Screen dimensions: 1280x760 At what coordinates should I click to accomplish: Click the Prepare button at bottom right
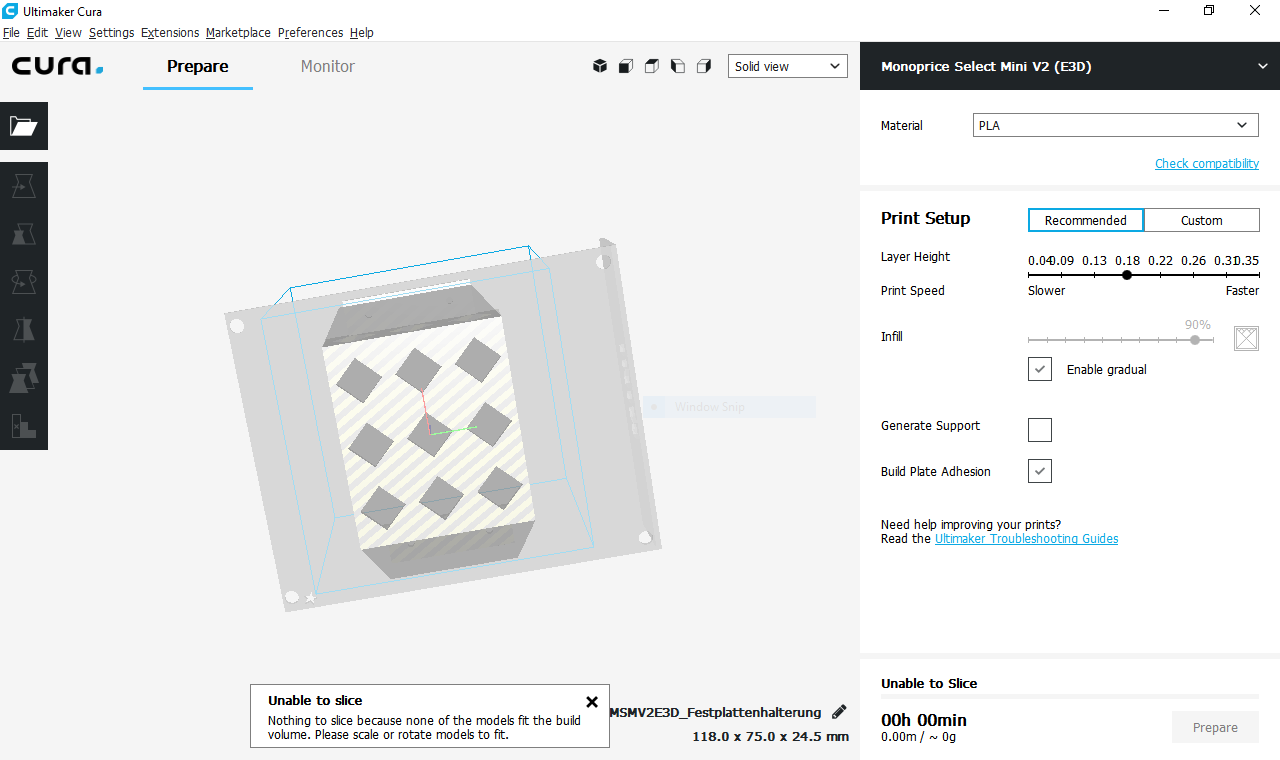coord(1215,727)
